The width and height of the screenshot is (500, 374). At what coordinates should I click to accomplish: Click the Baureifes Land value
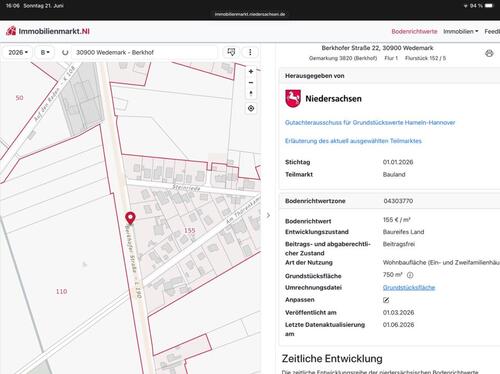[x=403, y=232]
